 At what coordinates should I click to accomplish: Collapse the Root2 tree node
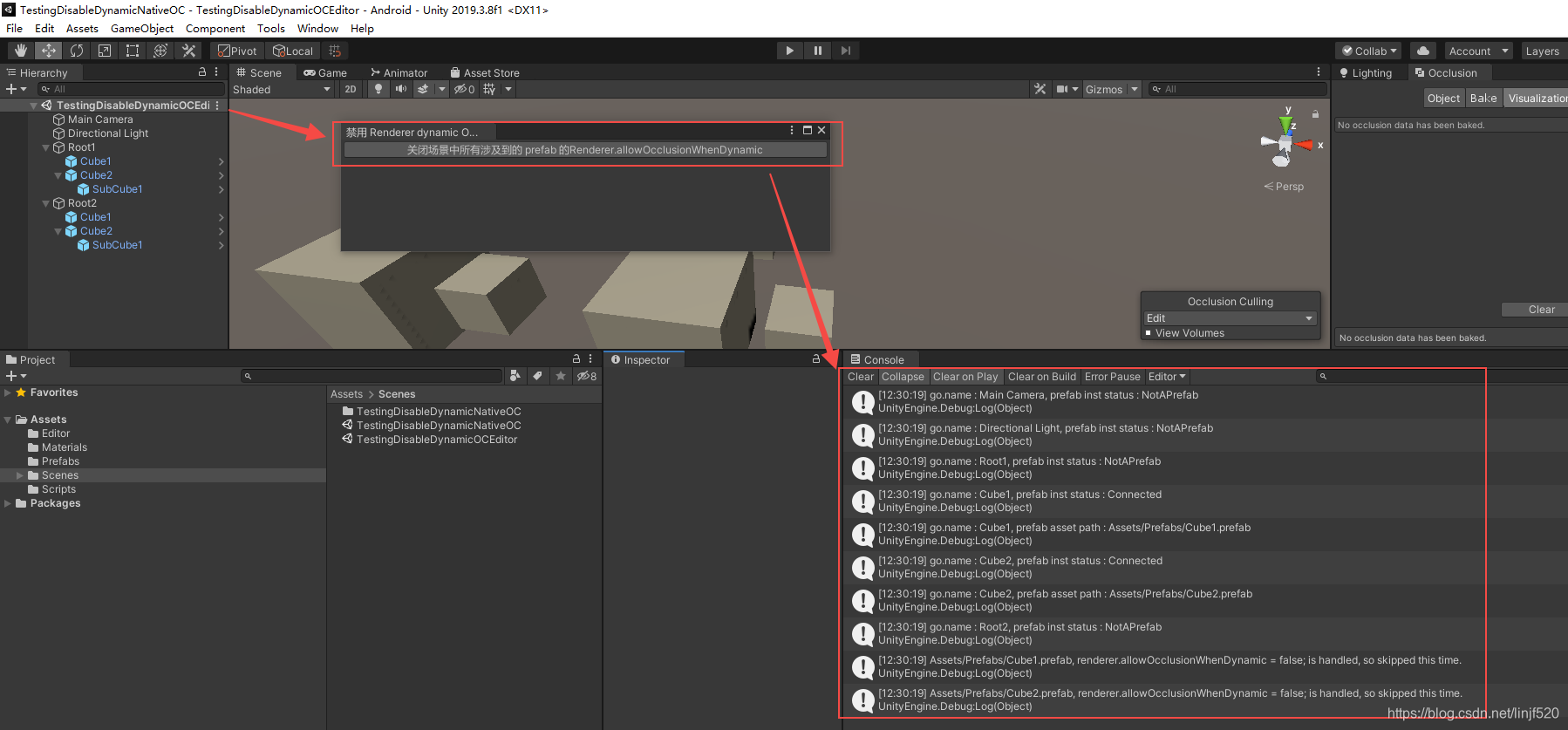pyautogui.click(x=45, y=203)
